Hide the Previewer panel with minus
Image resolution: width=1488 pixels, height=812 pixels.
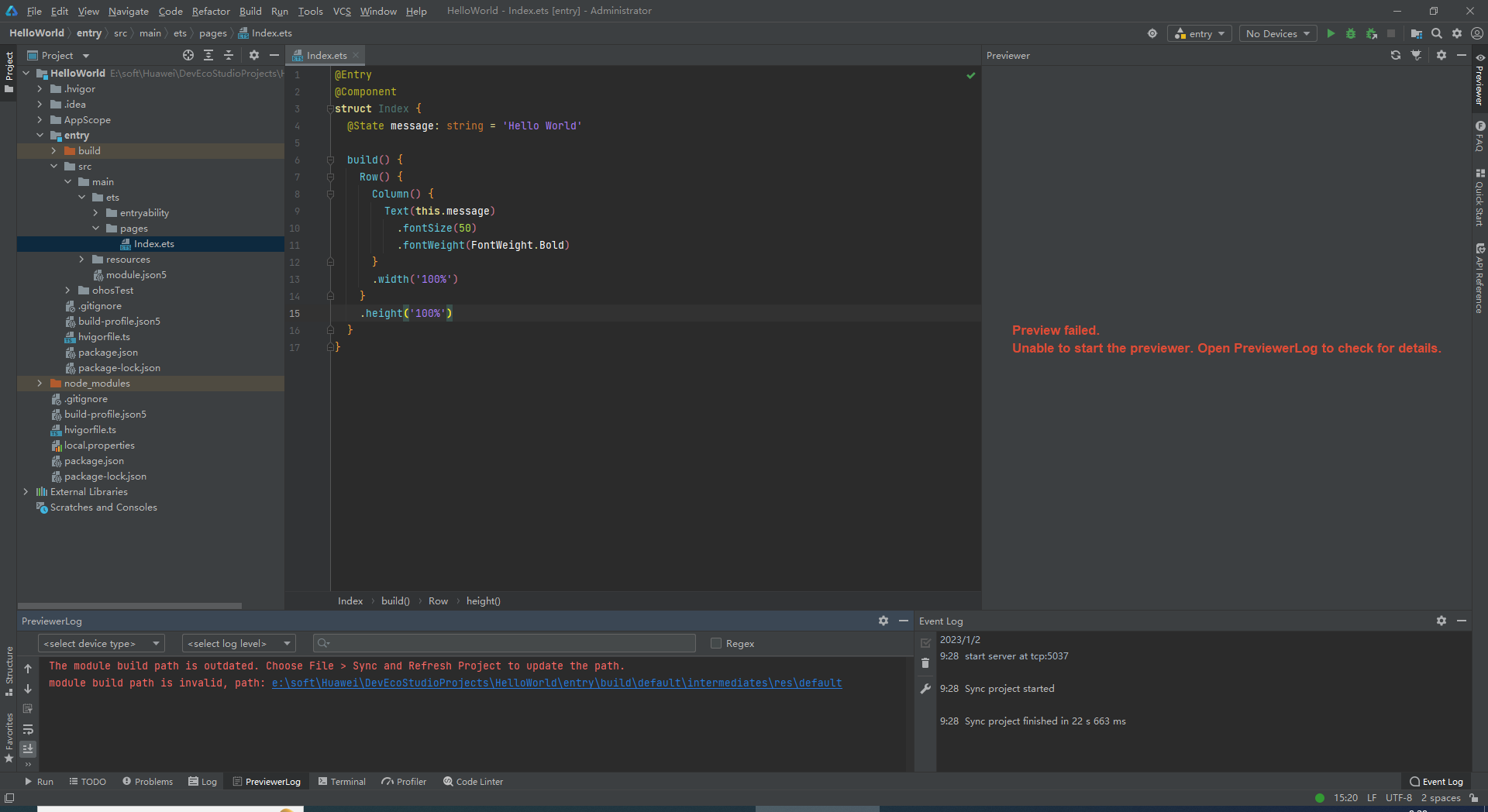[x=1462, y=55]
